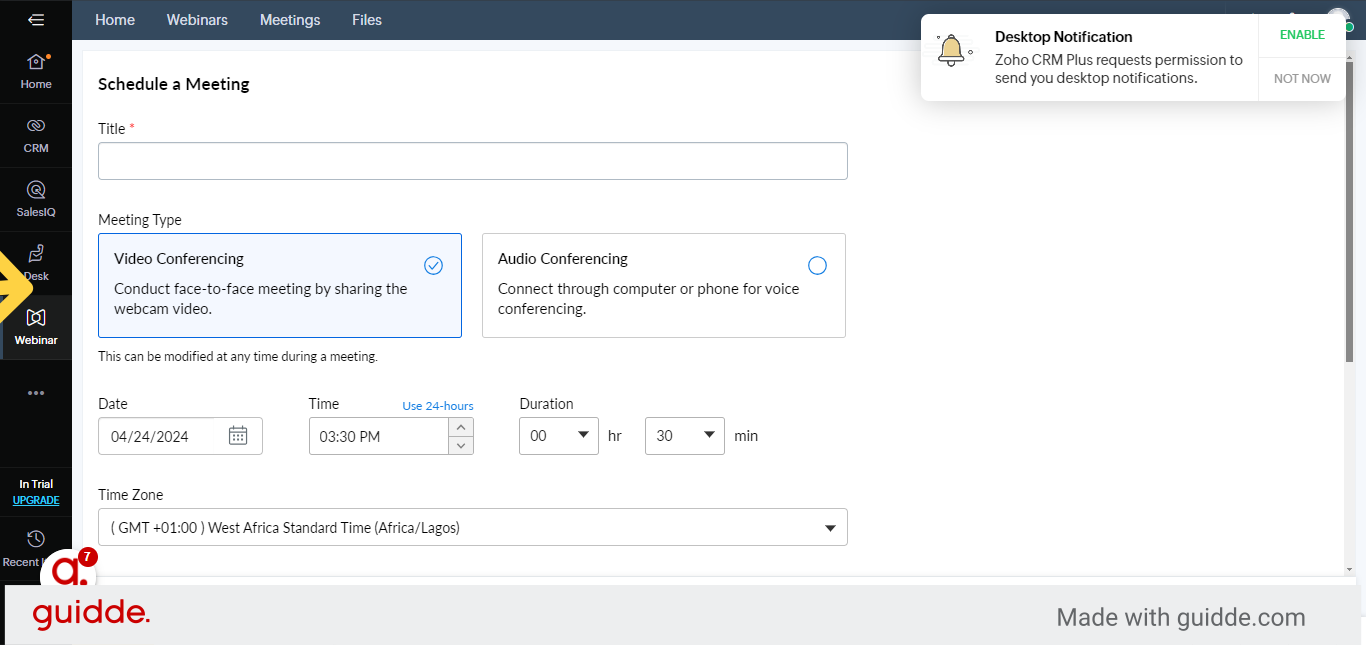Open the Desk app in the sidebar
Screen dimensions: 1366x645
tap(36, 263)
